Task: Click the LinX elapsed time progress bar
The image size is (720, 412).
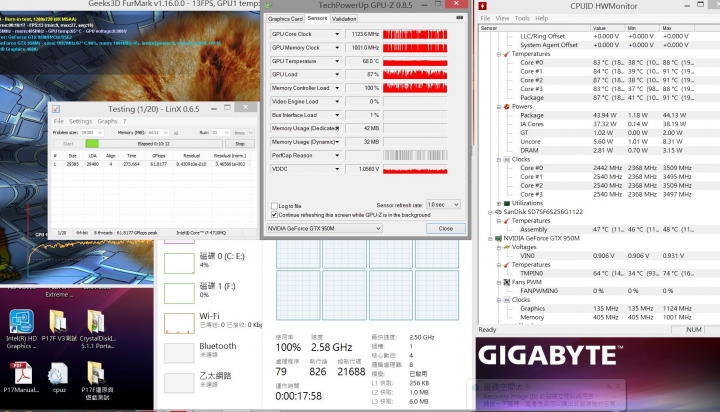Action: coord(154,144)
